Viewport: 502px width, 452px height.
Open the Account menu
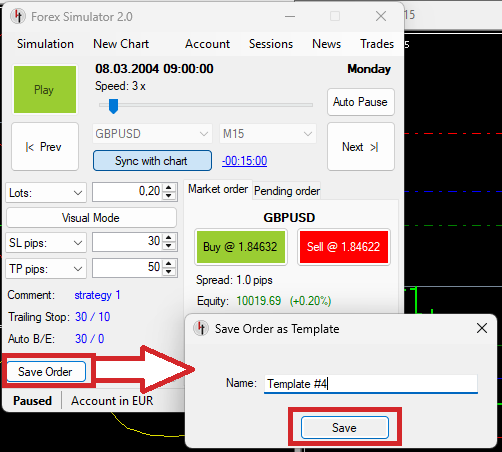coord(207,44)
